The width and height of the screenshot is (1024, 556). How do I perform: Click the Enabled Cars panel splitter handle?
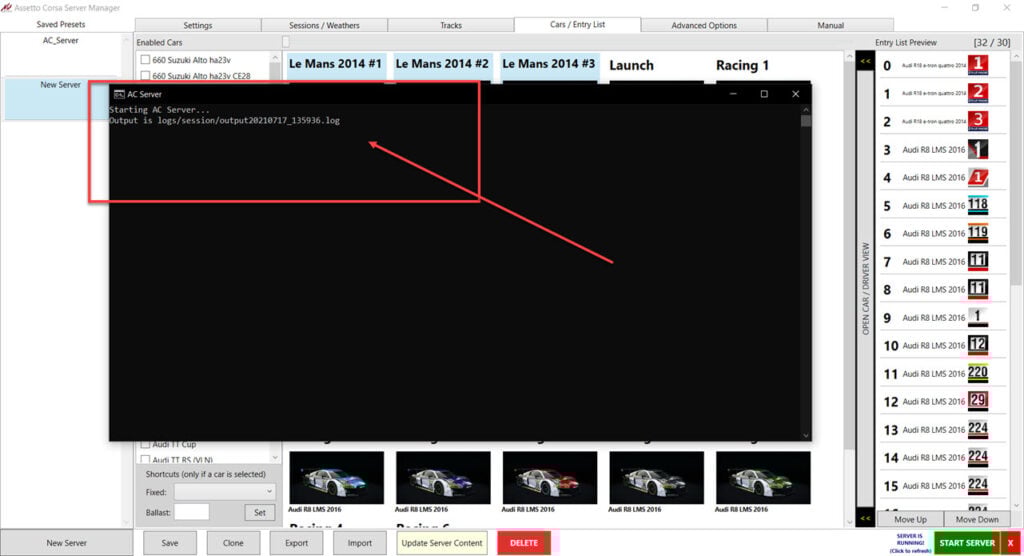click(285, 42)
